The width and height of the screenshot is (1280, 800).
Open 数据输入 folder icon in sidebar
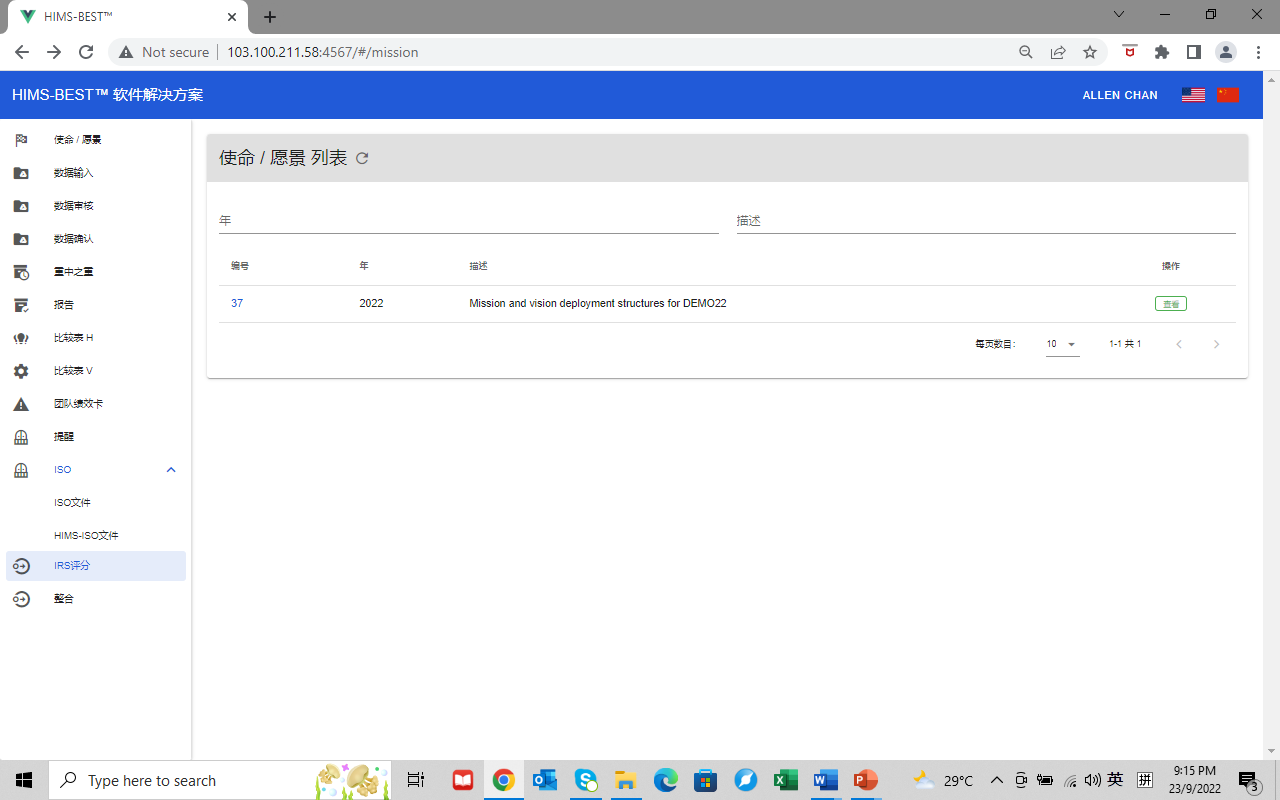click(21, 173)
